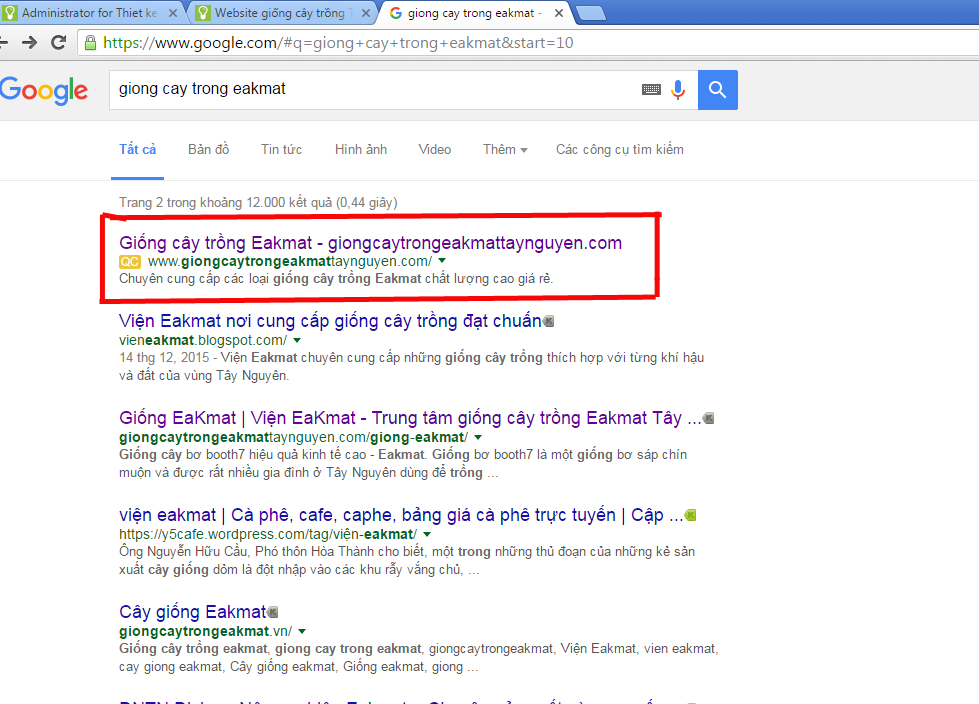Screen dimensions: 979x704
Task: Expand dropdown arrow next to vieneakmat.blogspot.com
Action: click(297, 341)
